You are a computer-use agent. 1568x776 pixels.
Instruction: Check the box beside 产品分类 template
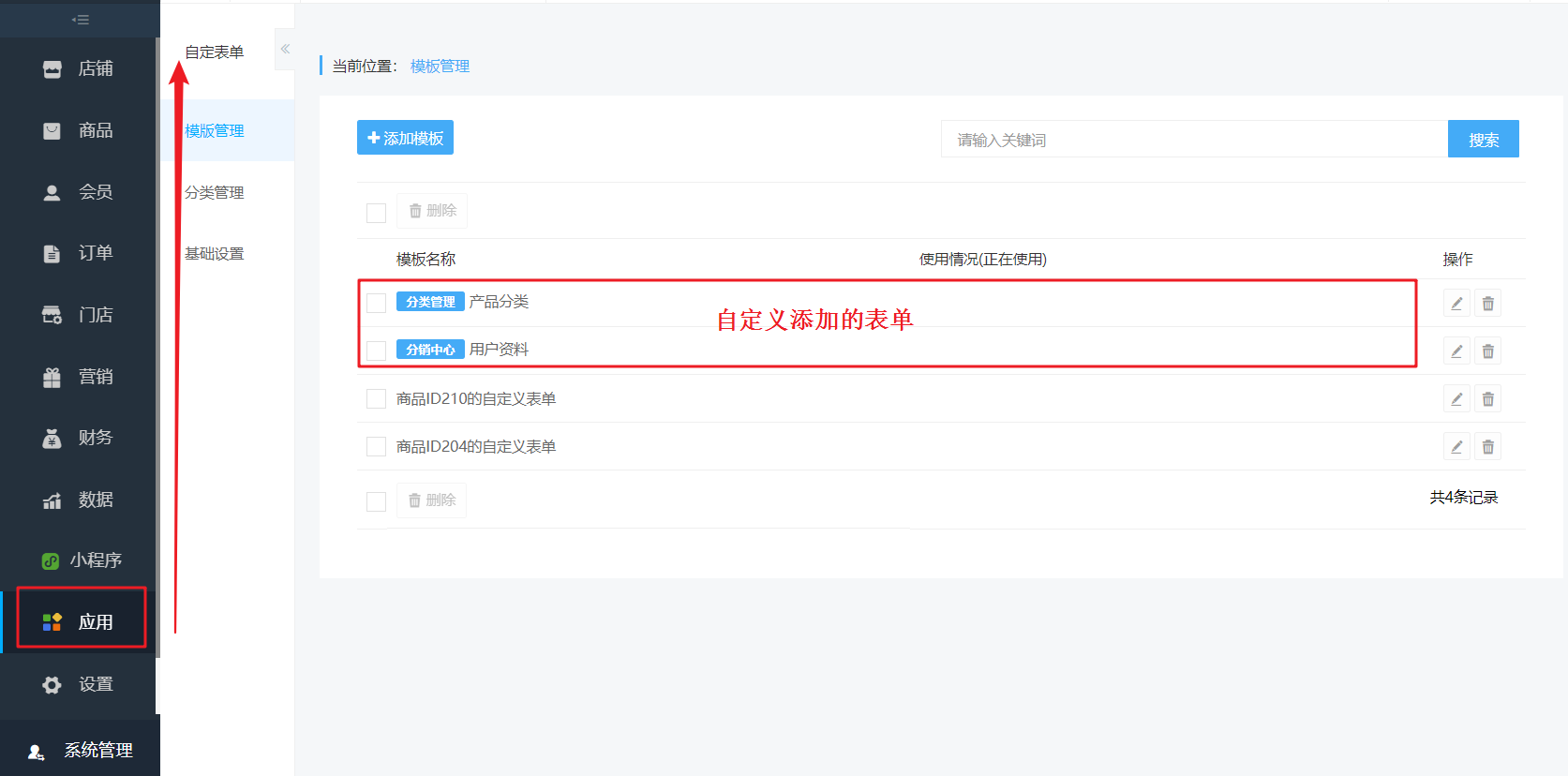coord(376,303)
